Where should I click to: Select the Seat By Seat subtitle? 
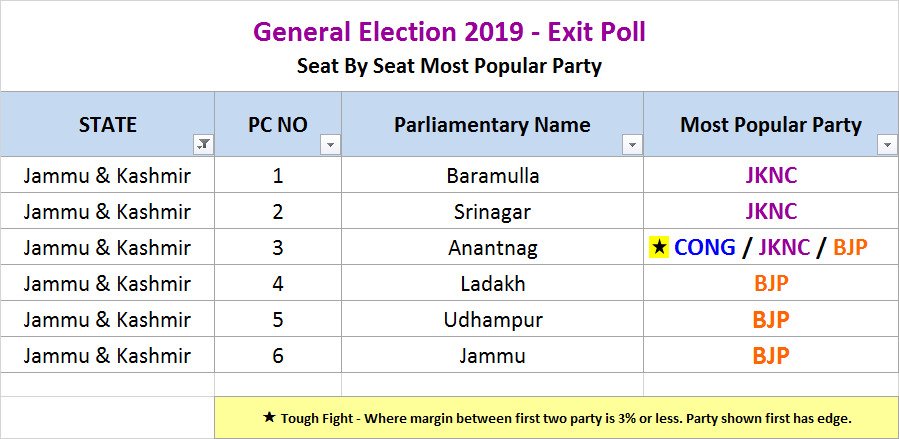(449, 67)
